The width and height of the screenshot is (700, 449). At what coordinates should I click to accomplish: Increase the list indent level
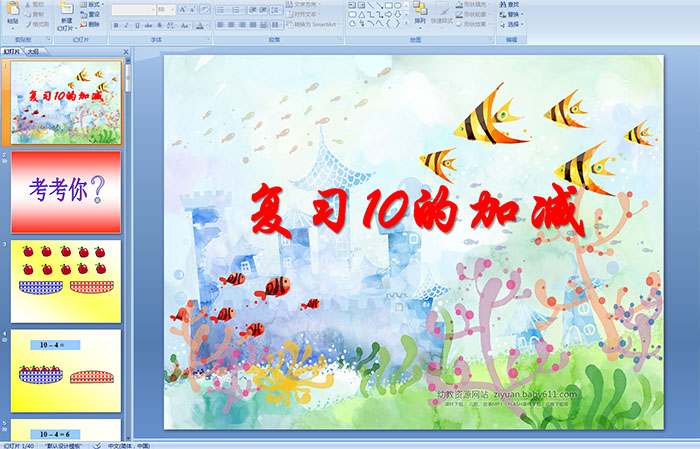263,10
